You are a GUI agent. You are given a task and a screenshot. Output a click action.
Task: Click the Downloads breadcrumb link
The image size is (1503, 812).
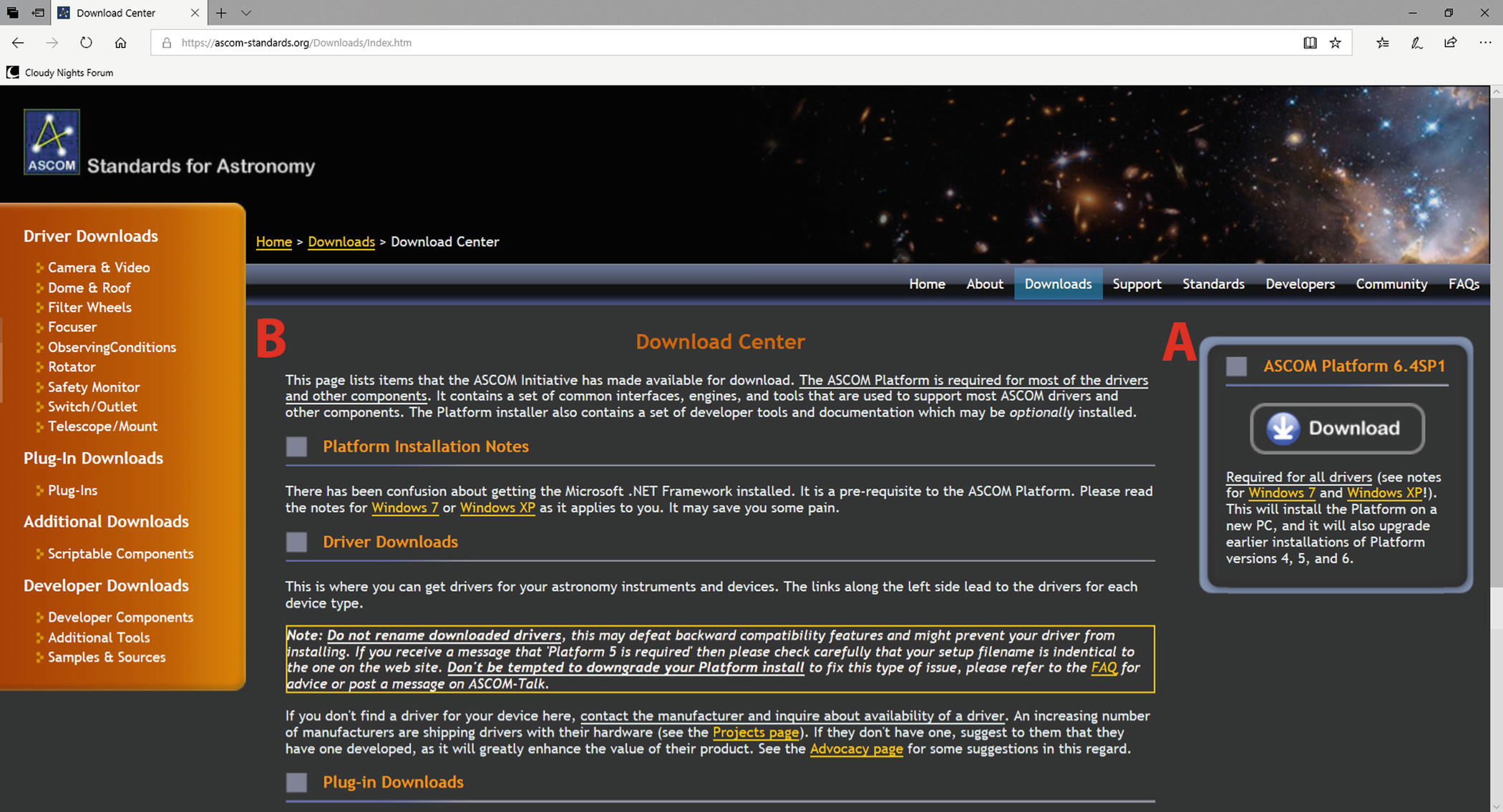[x=341, y=242]
